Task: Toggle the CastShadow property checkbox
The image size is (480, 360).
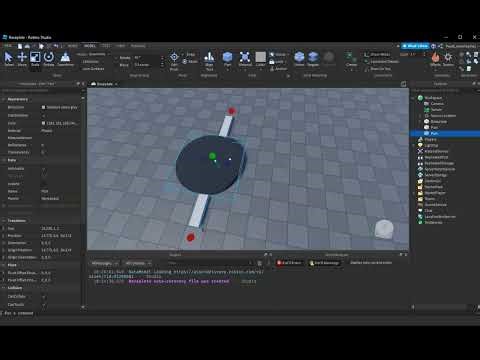Action: (43, 115)
